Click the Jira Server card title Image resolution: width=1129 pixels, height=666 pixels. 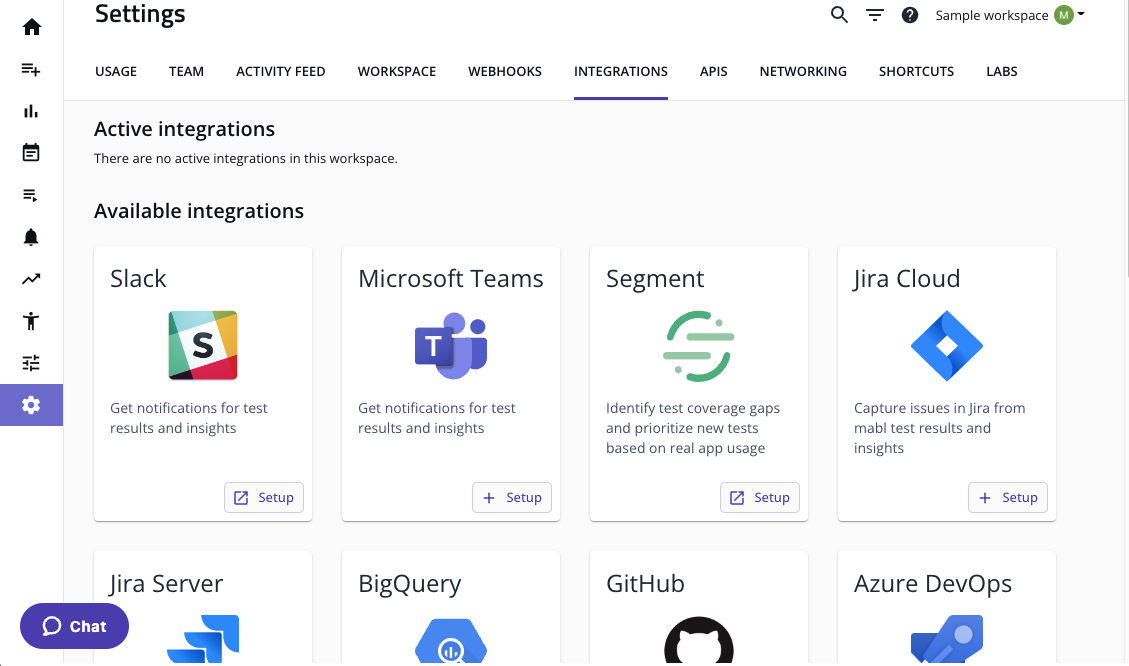pyautogui.click(x=166, y=583)
